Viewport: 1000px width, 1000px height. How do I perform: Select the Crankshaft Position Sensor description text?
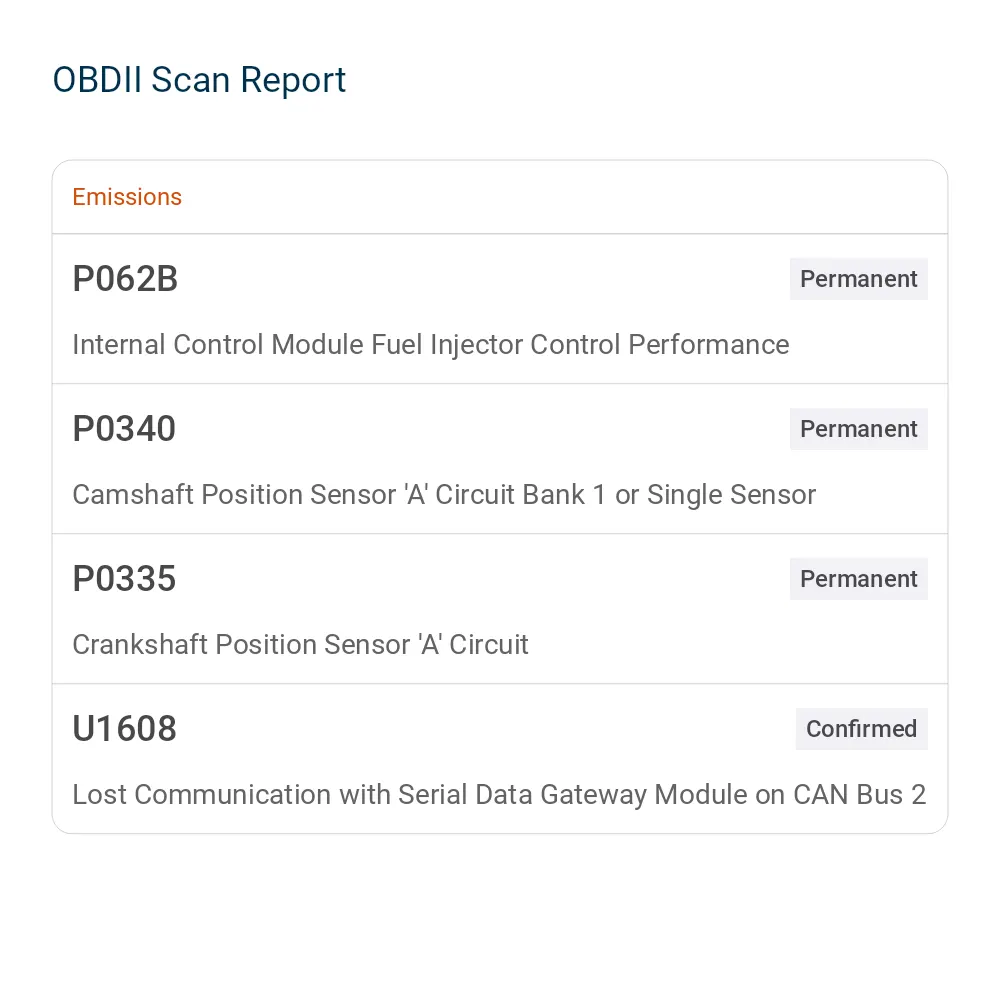300,644
